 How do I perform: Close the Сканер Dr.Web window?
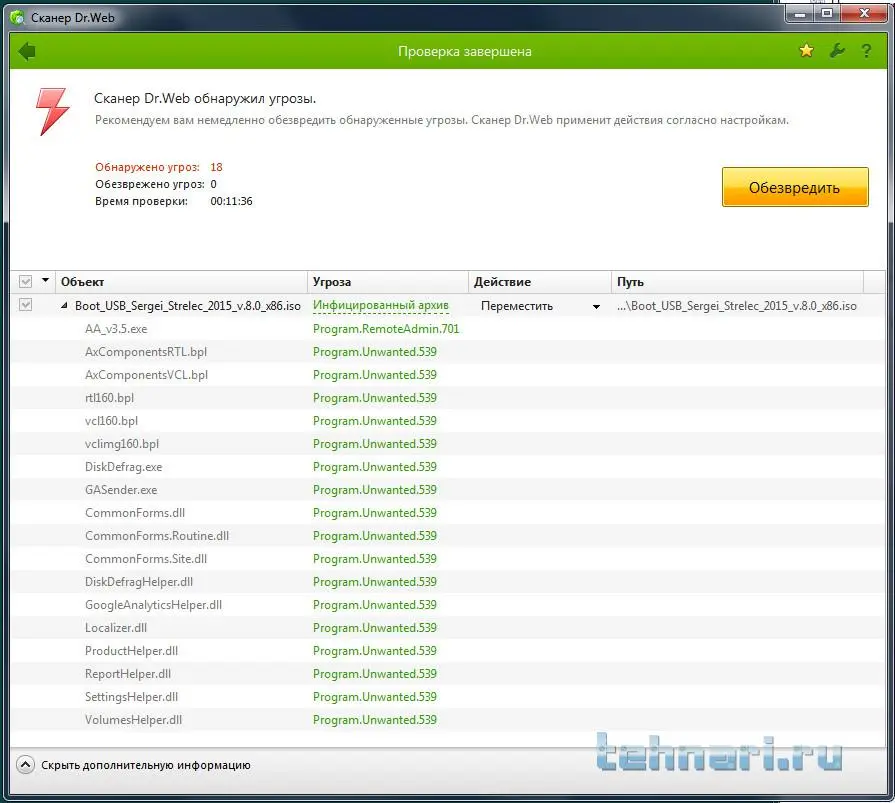point(864,14)
